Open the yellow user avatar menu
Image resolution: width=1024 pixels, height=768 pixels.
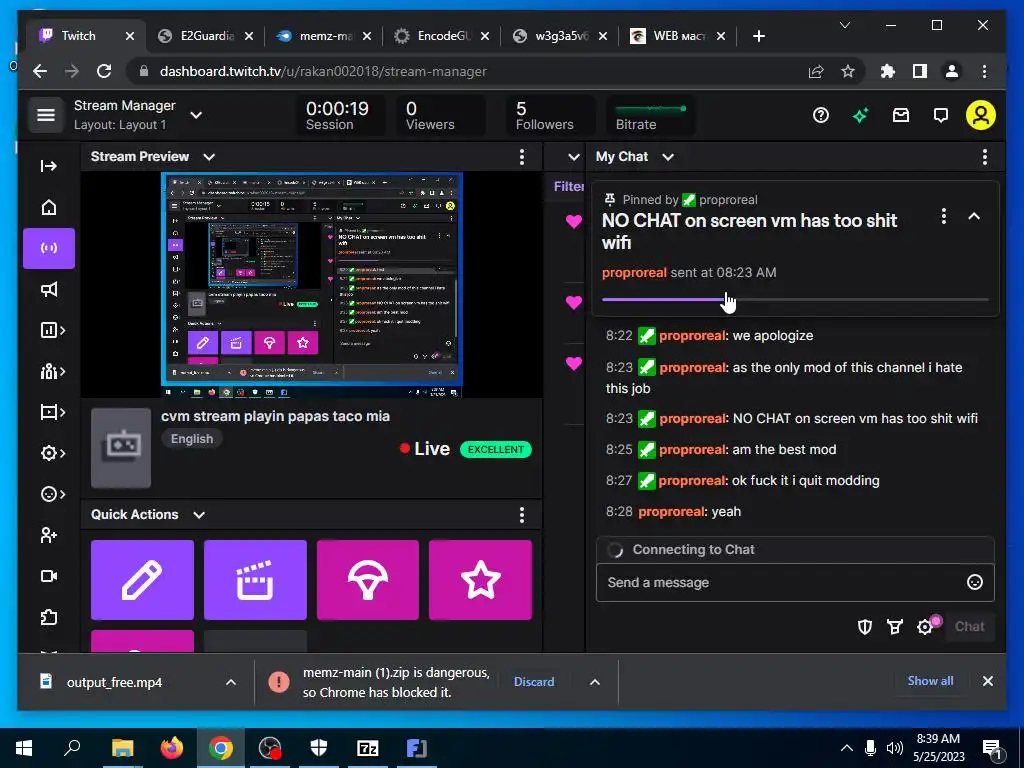(981, 115)
